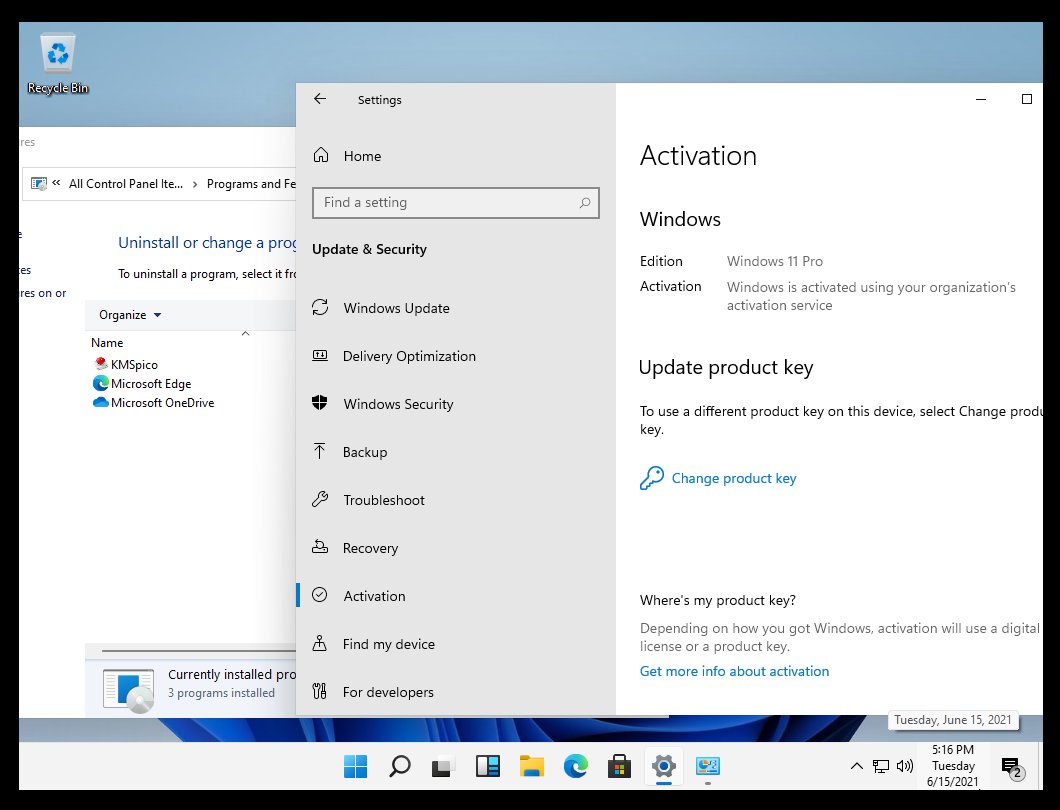1060x810 pixels.
Task: Click the Backup upload arrow icon
Action: (x=320, y=451)
